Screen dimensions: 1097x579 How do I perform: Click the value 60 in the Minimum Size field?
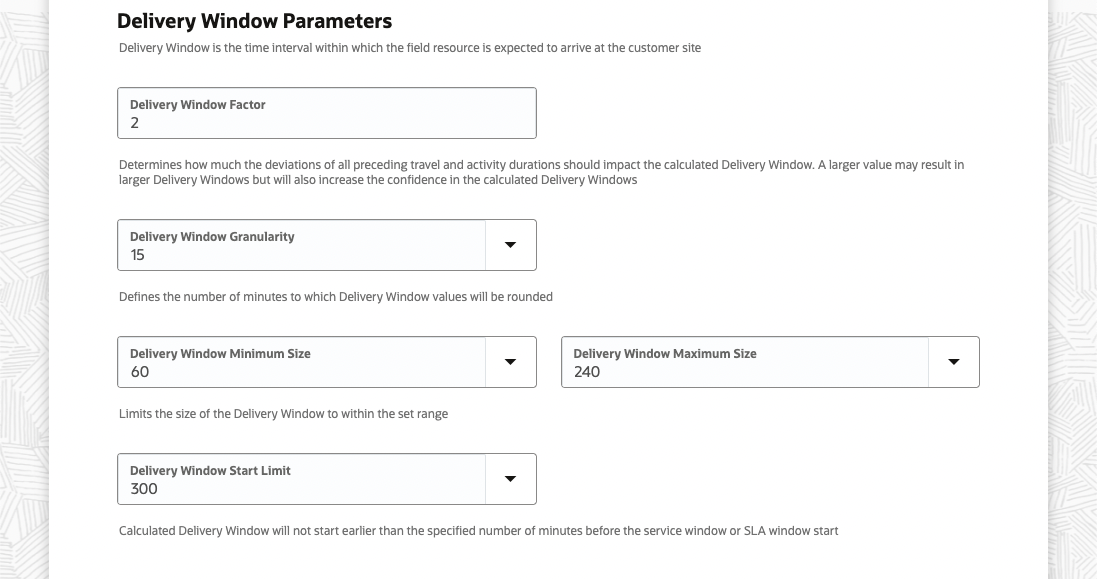point(140,372)
